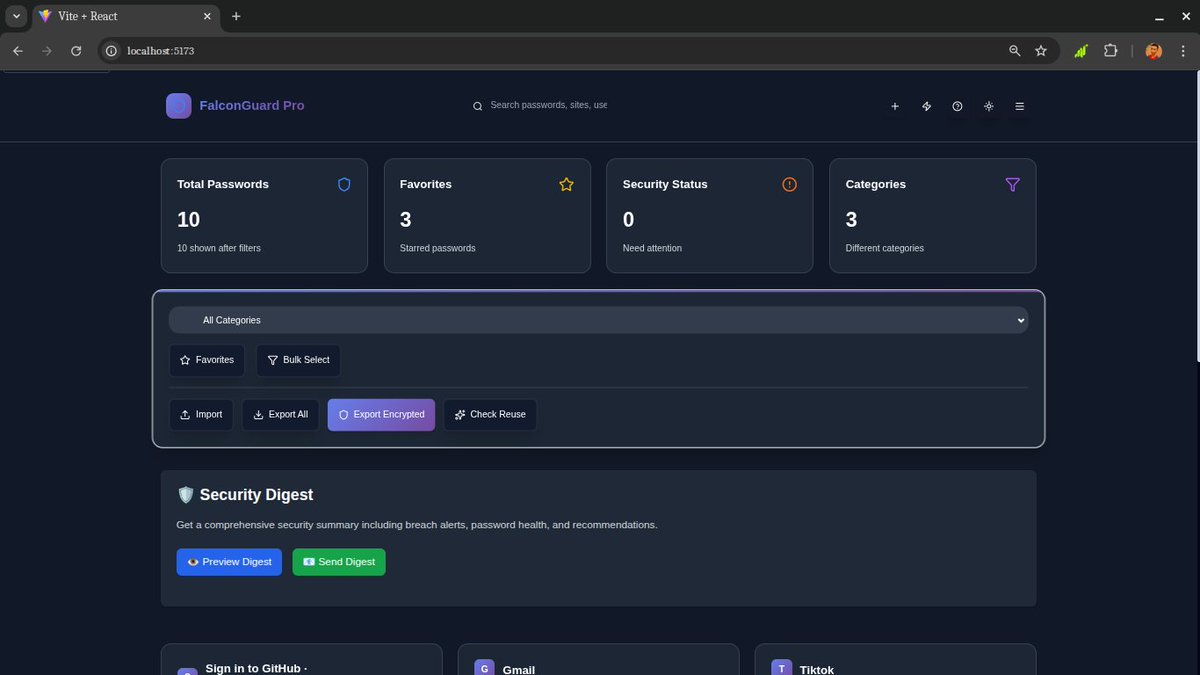
Task: Enable Bulk Select mode
Action: (x=298, y=360)
